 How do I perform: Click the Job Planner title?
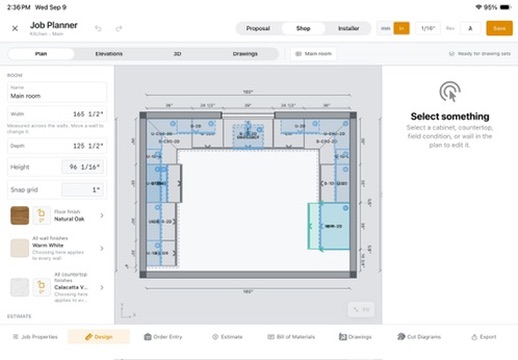click(x=54, y=25)
